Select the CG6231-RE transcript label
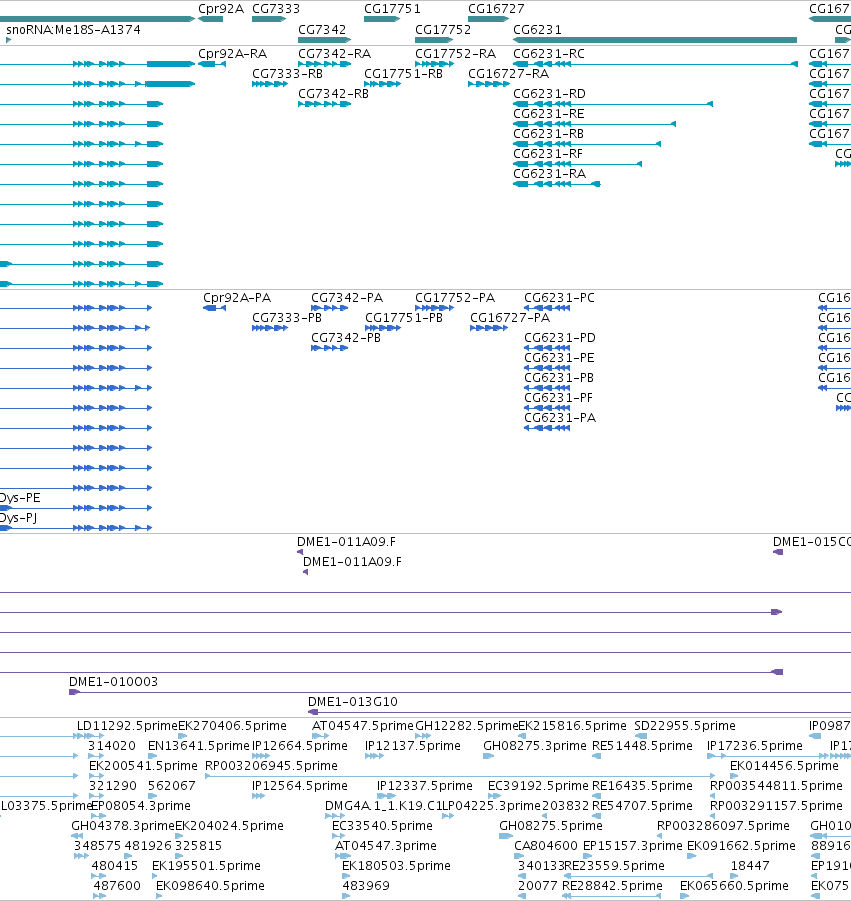Image resolution: width=851 pixels, height=901 pixels. (x=549, y=114)
